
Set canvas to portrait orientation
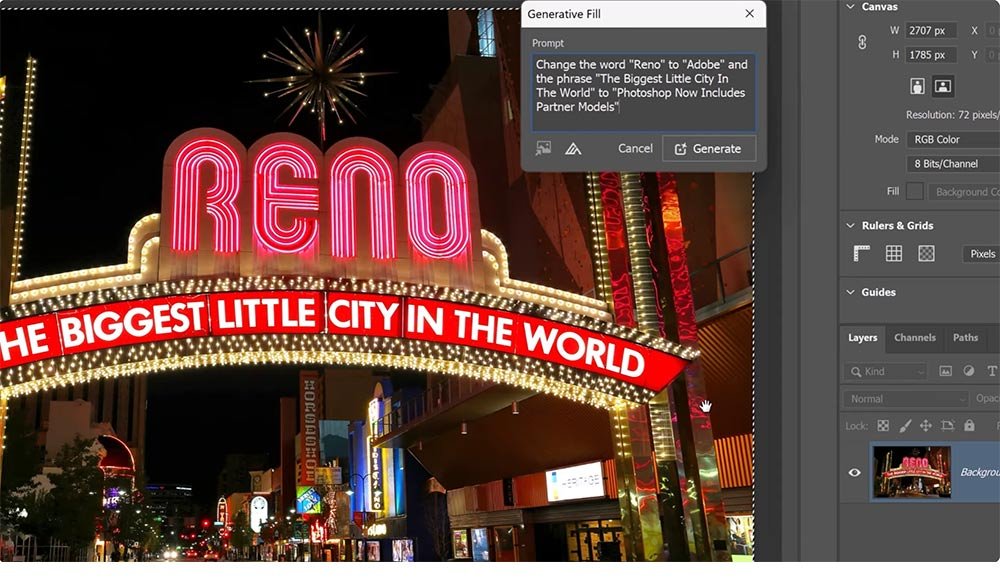click(x=917, y=85)
